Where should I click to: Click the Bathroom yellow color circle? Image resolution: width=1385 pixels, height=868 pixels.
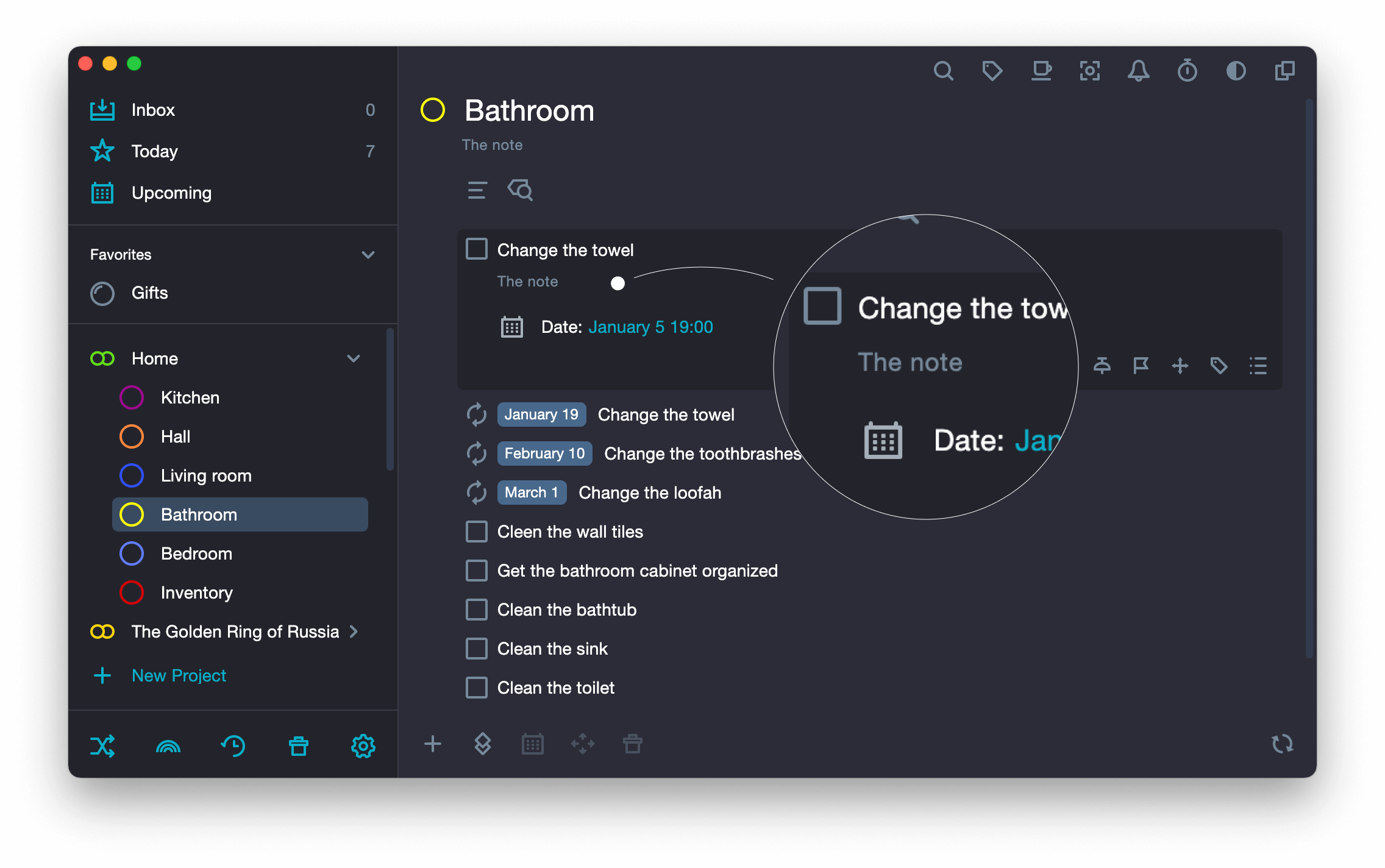433,110
